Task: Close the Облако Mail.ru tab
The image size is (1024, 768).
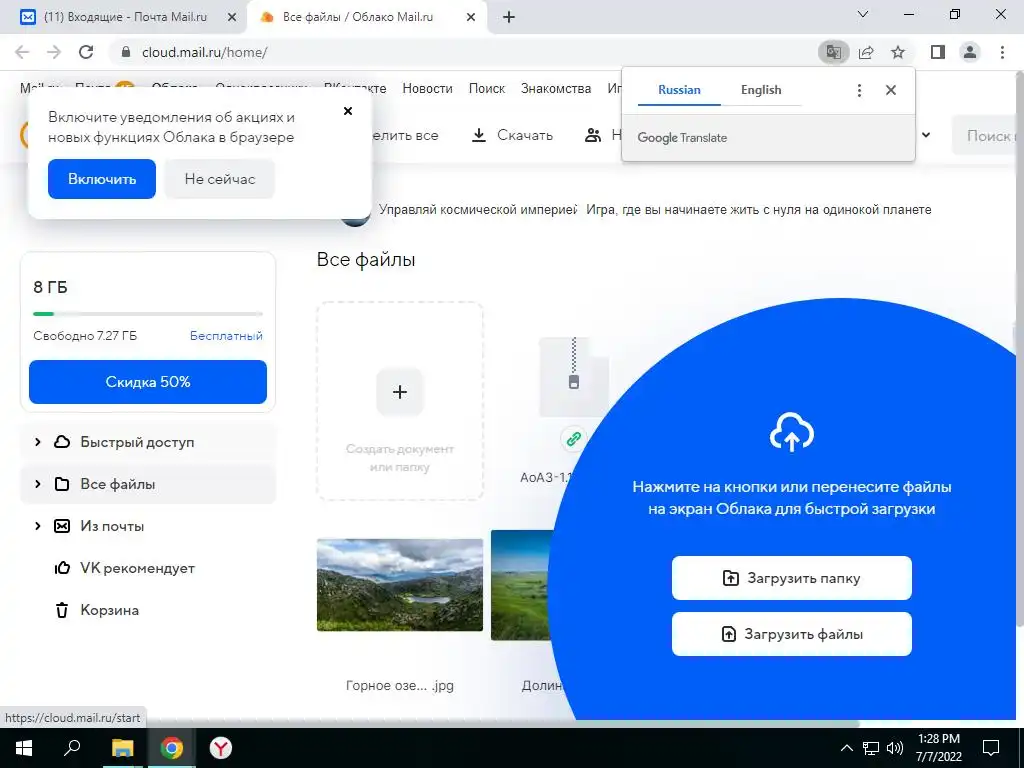Action: 471,18
